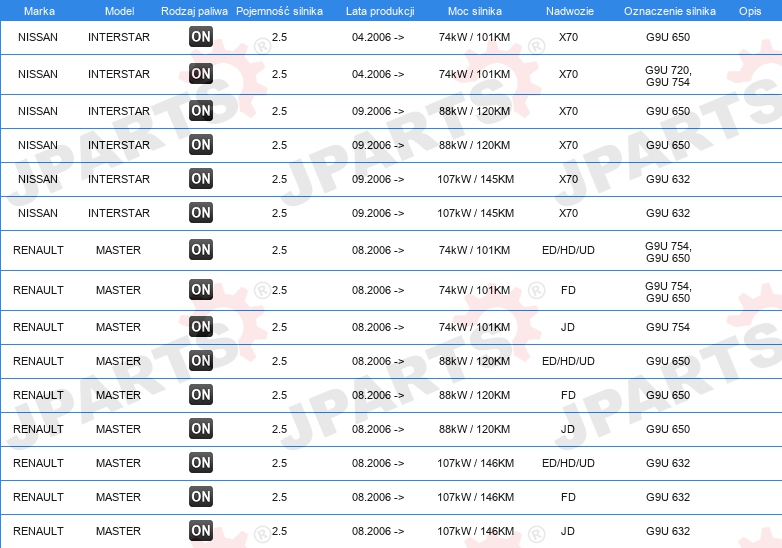Image resolution: width=782 pixels, height=548 pixels.
Task: Select '74kW / 101KM' in the G9U 720 row
Action: point(474,74)
